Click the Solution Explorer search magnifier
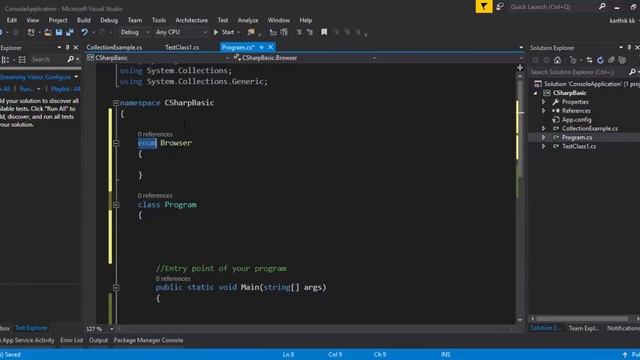 [632, 72]
